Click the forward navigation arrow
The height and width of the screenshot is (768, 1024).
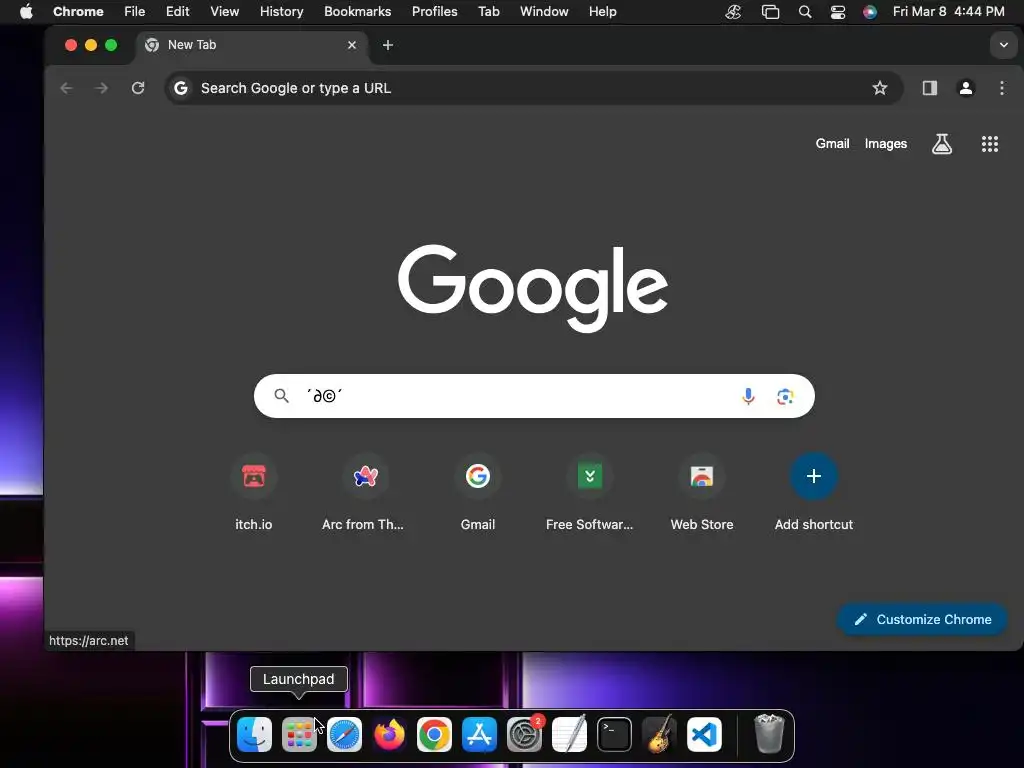(101, 88)
